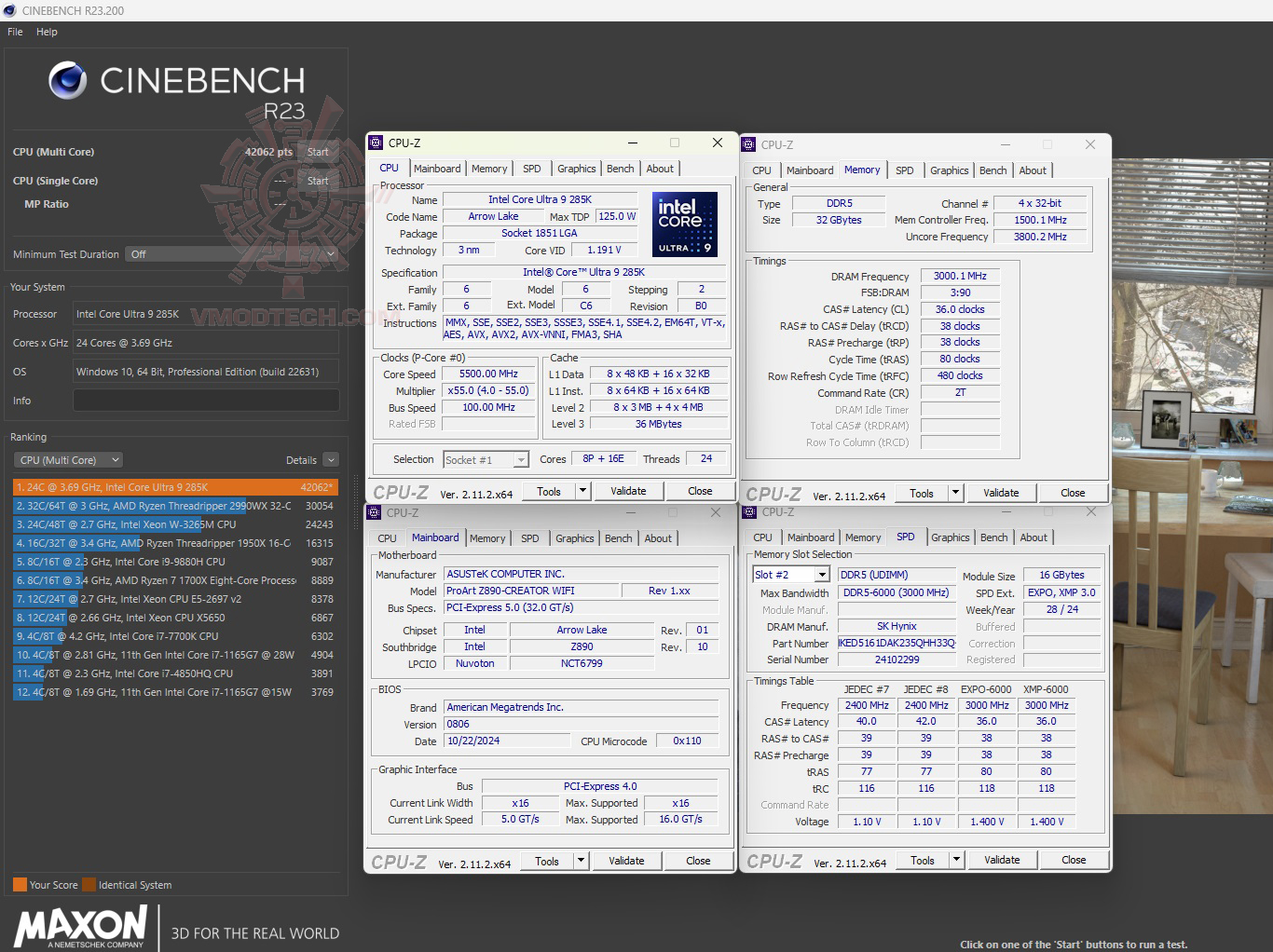Click the Close button in the processor window
The image size is (1273, 952).
coord(700,491)
